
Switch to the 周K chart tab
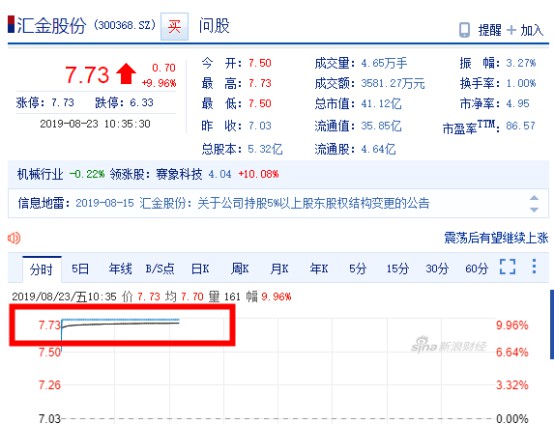pos(240,269)
